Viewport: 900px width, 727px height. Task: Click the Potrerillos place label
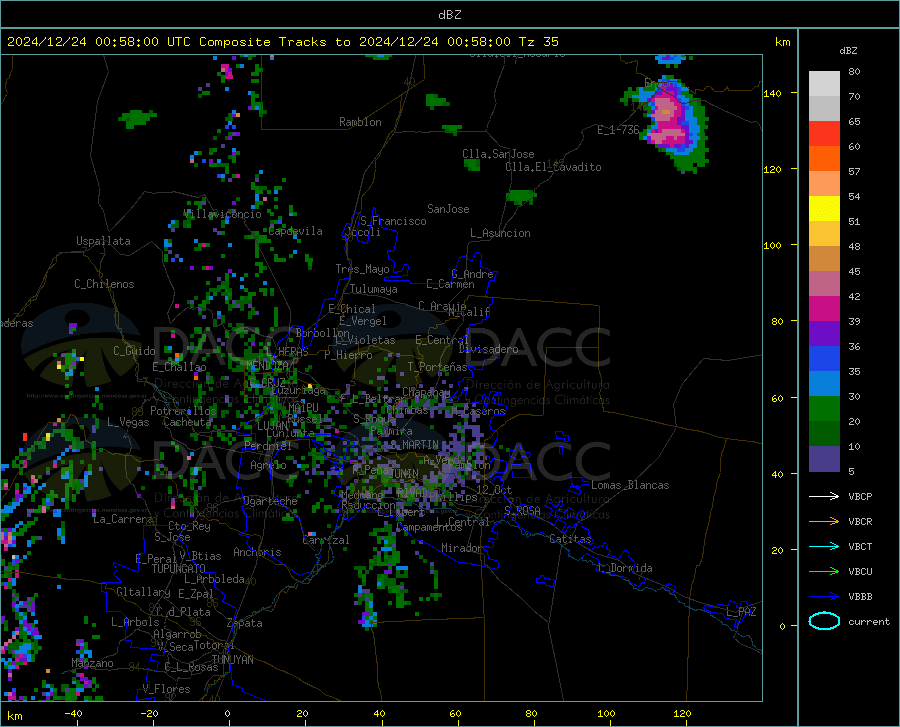(183, 411)
